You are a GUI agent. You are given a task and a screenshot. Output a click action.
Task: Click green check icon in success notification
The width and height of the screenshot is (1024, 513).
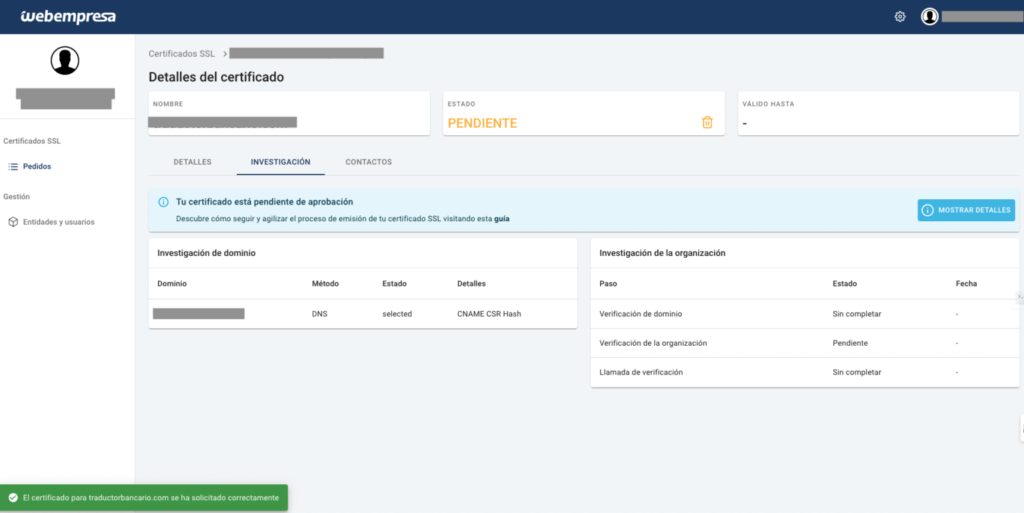pos(13,498)
